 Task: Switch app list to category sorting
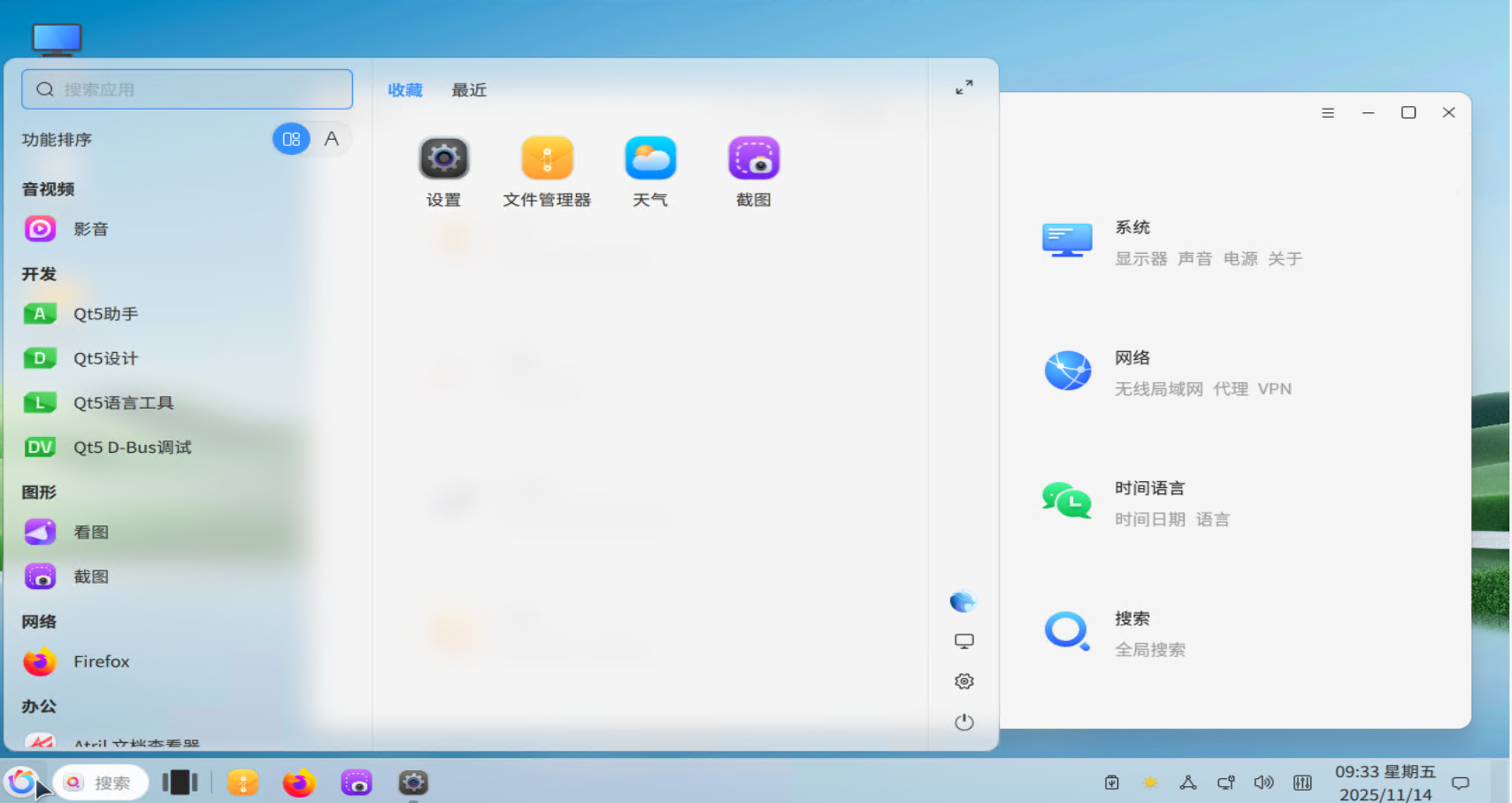tap(291, 139)
